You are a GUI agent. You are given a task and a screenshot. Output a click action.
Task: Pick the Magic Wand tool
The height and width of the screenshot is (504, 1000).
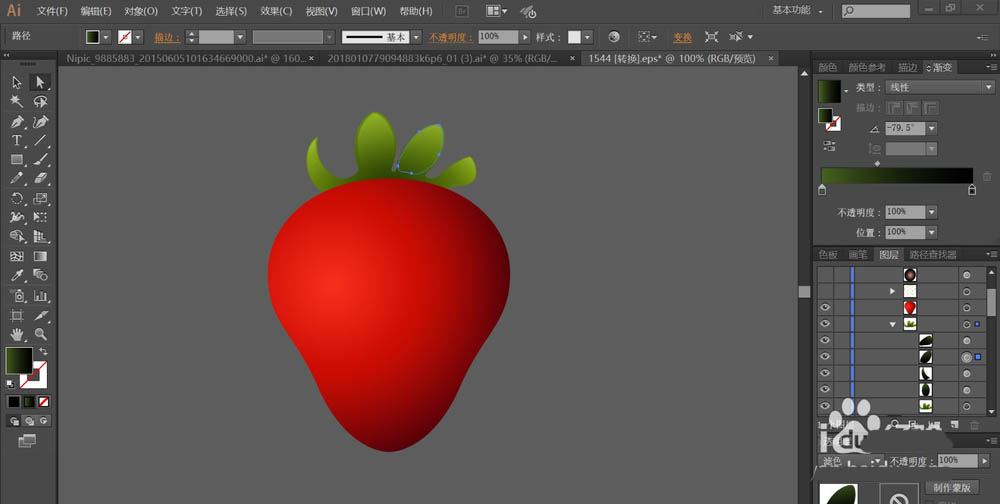click(17, 101)
